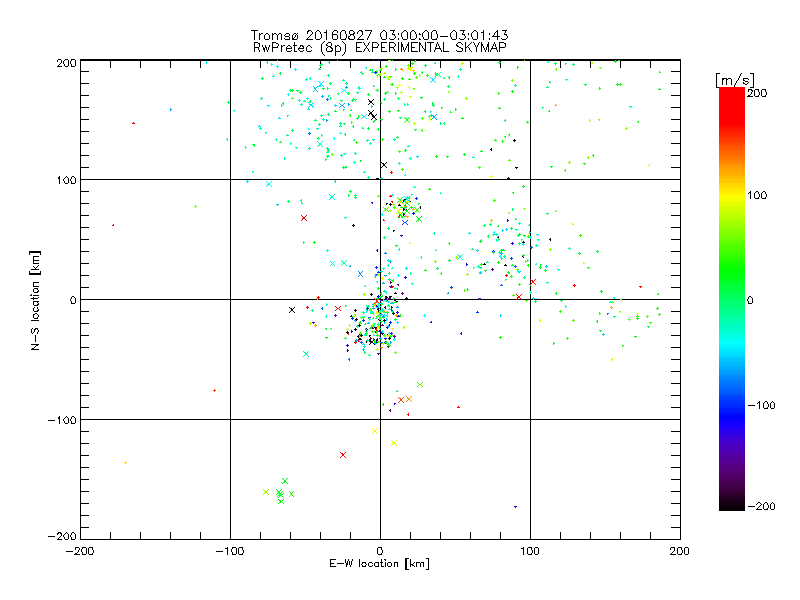The width and height of the screenshot is (800, 600).
Task: Select the lone blue marker in the bottom-right quadrant
Action: tap(515, 507)
